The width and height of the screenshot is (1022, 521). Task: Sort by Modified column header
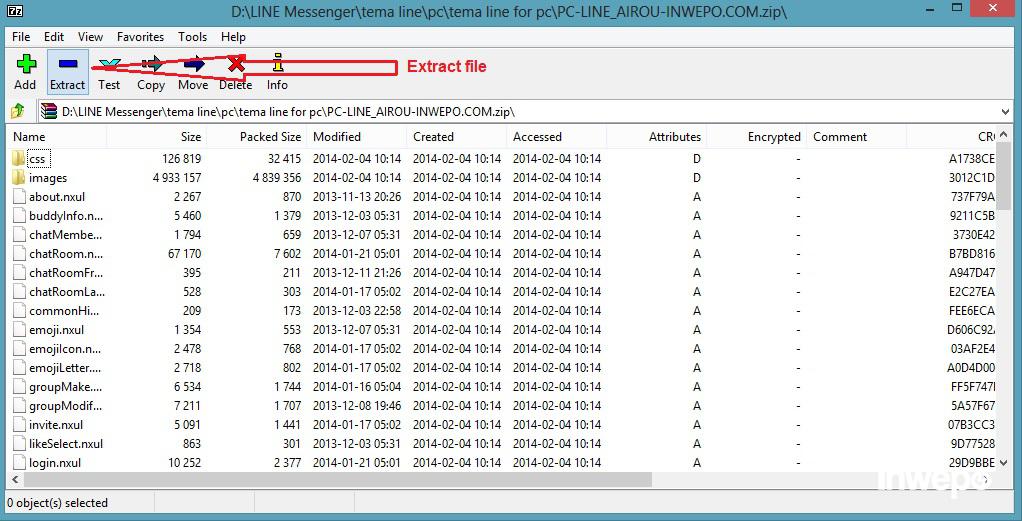pyautogui.click(x=357, y=137)
